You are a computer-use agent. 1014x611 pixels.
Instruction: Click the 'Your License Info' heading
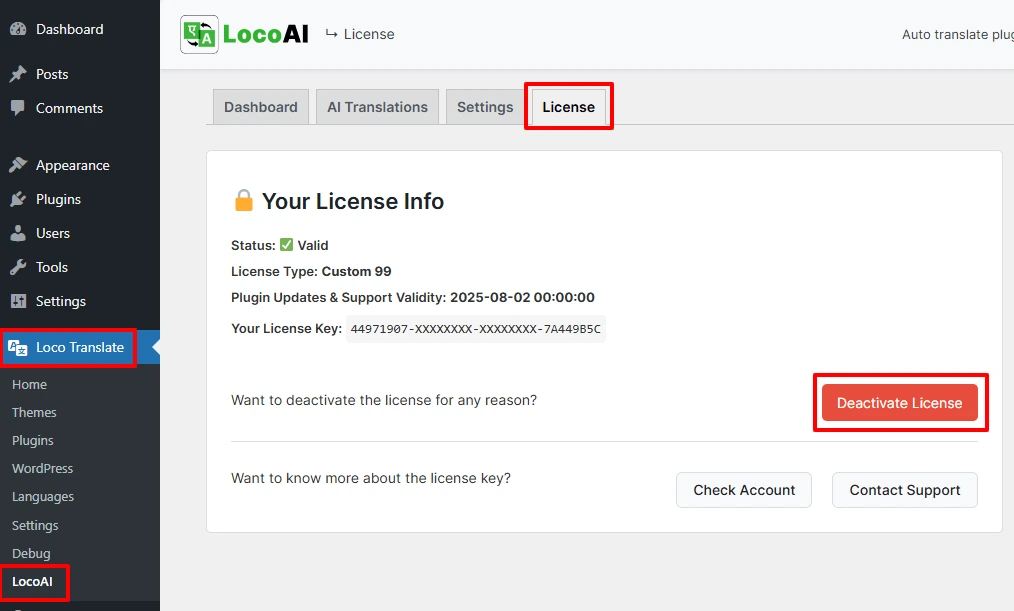point(352,201)
